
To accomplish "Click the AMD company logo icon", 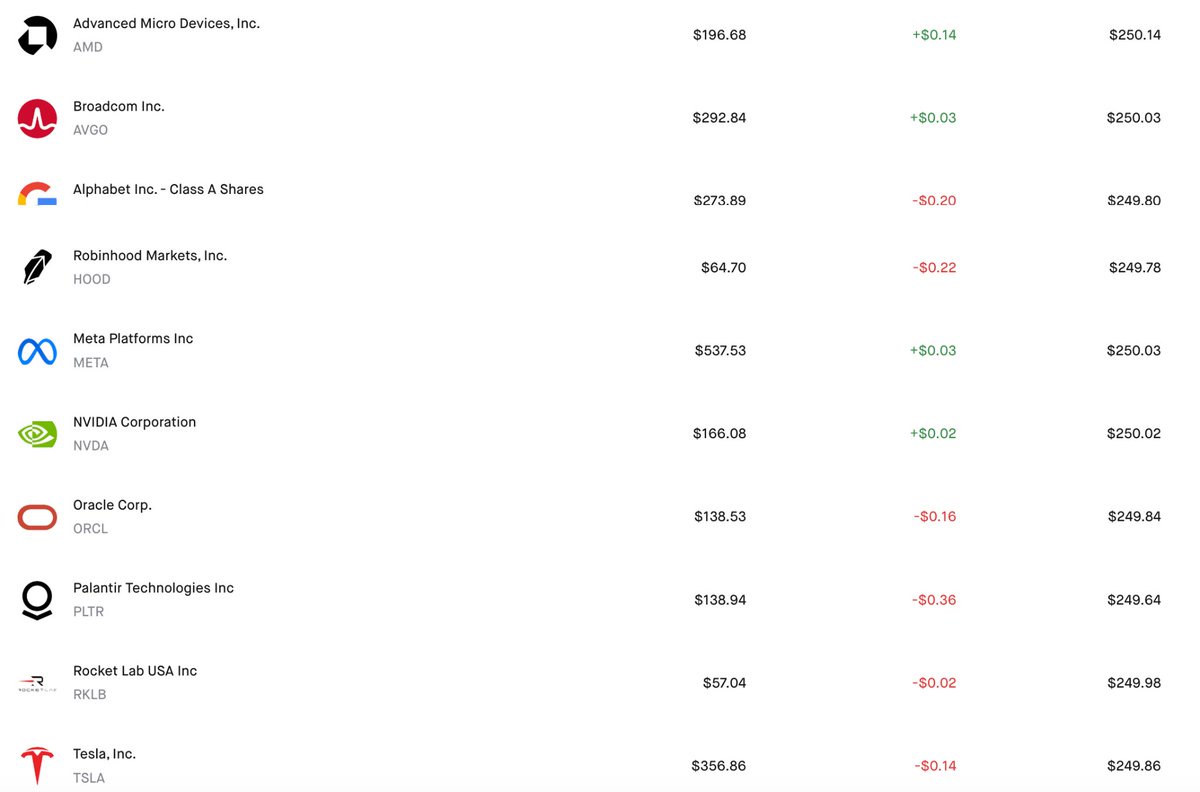I will [37, 35].
